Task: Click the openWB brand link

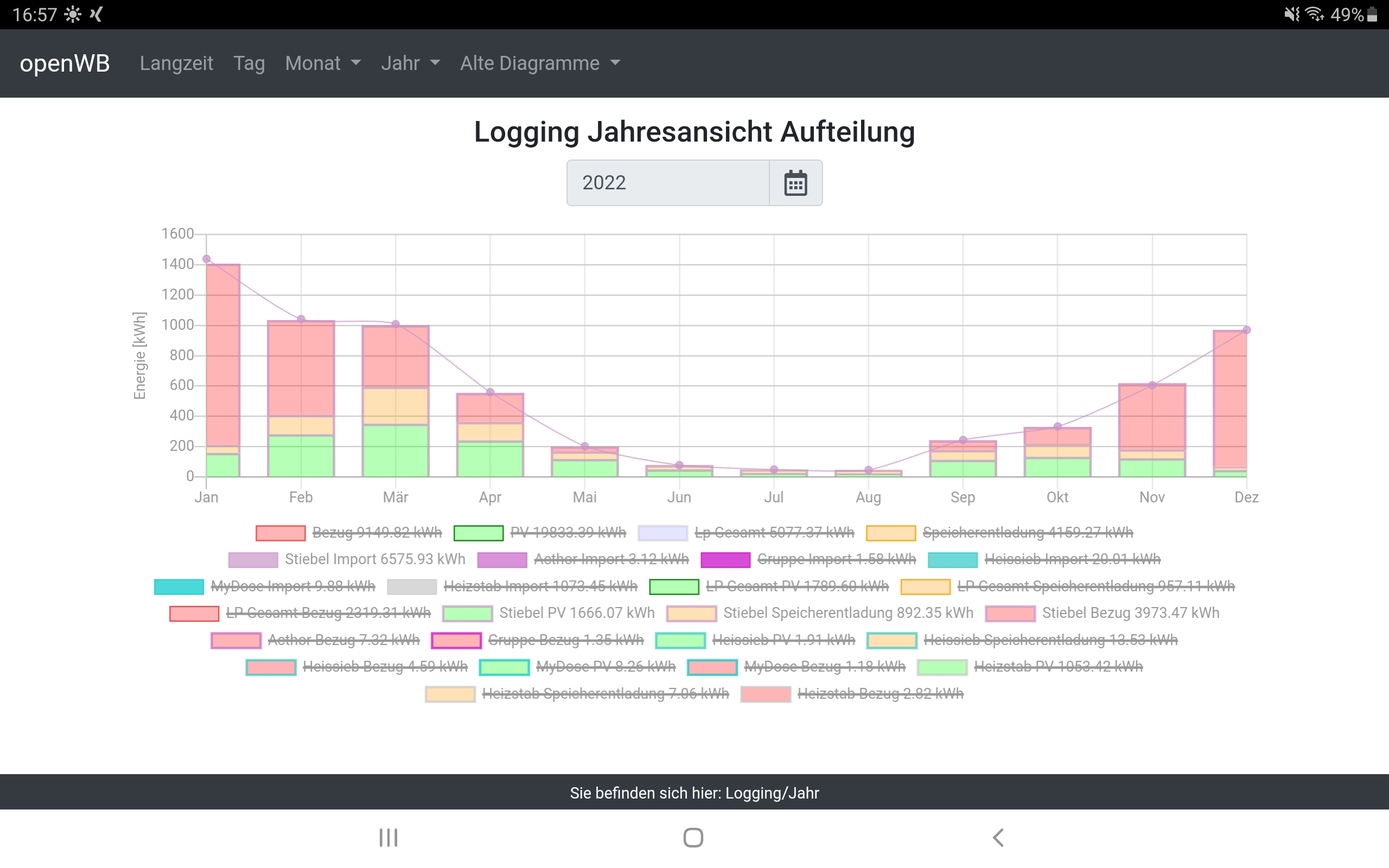Action: (x=64, y=63)
